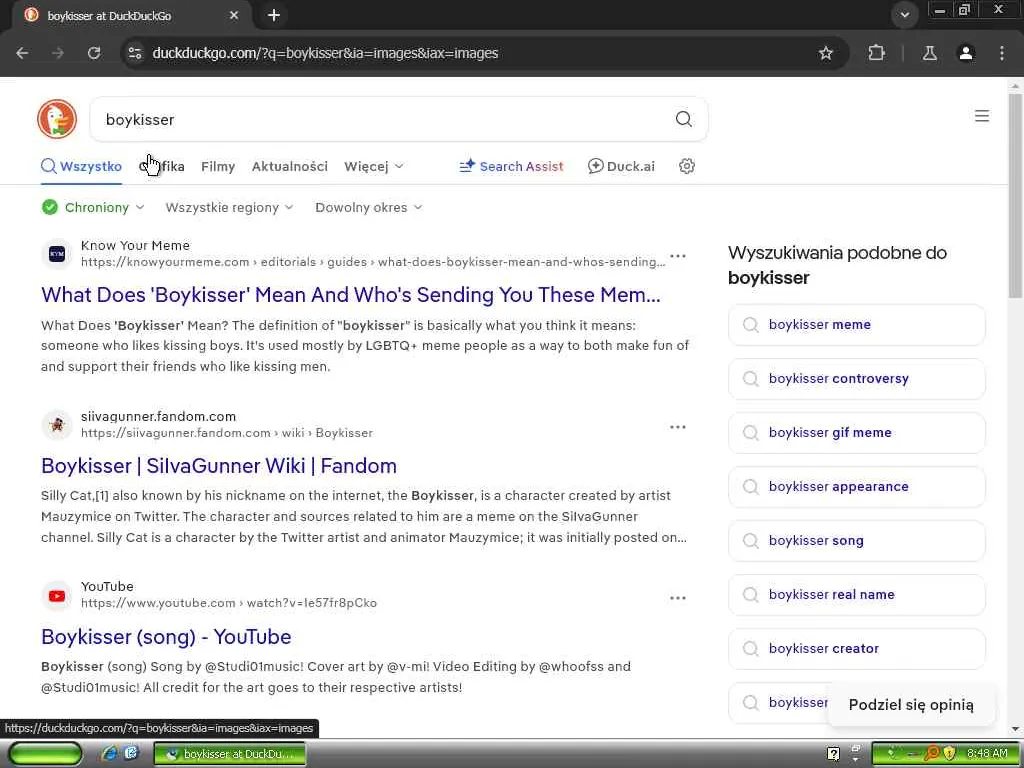Bookmark this page with star icon
1024x768 pixels.
coord(825,53)
